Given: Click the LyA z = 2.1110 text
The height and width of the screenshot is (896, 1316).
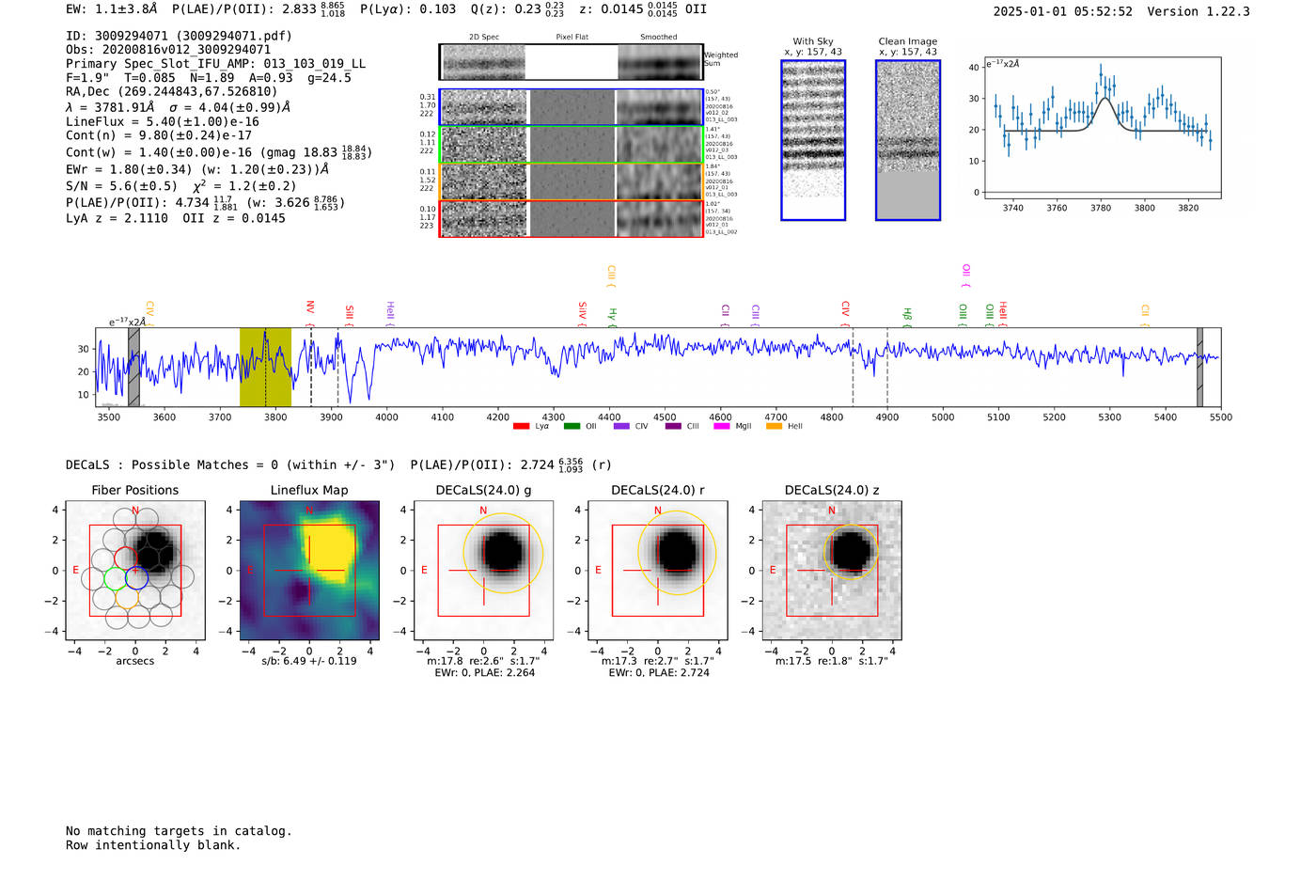Looking at the screenshot, I should (x=117, y=218).
